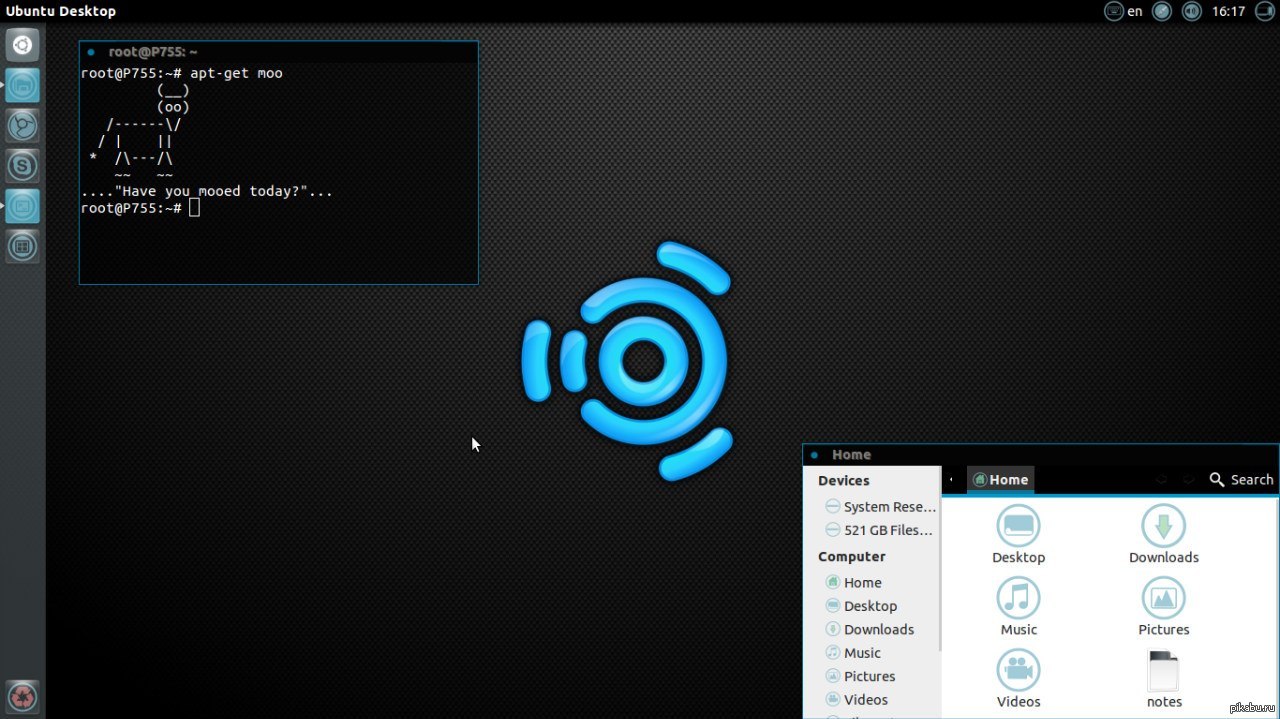
Task: Open the sound volume indicator
Action: pyautogui.click(x=1191, y=11)
